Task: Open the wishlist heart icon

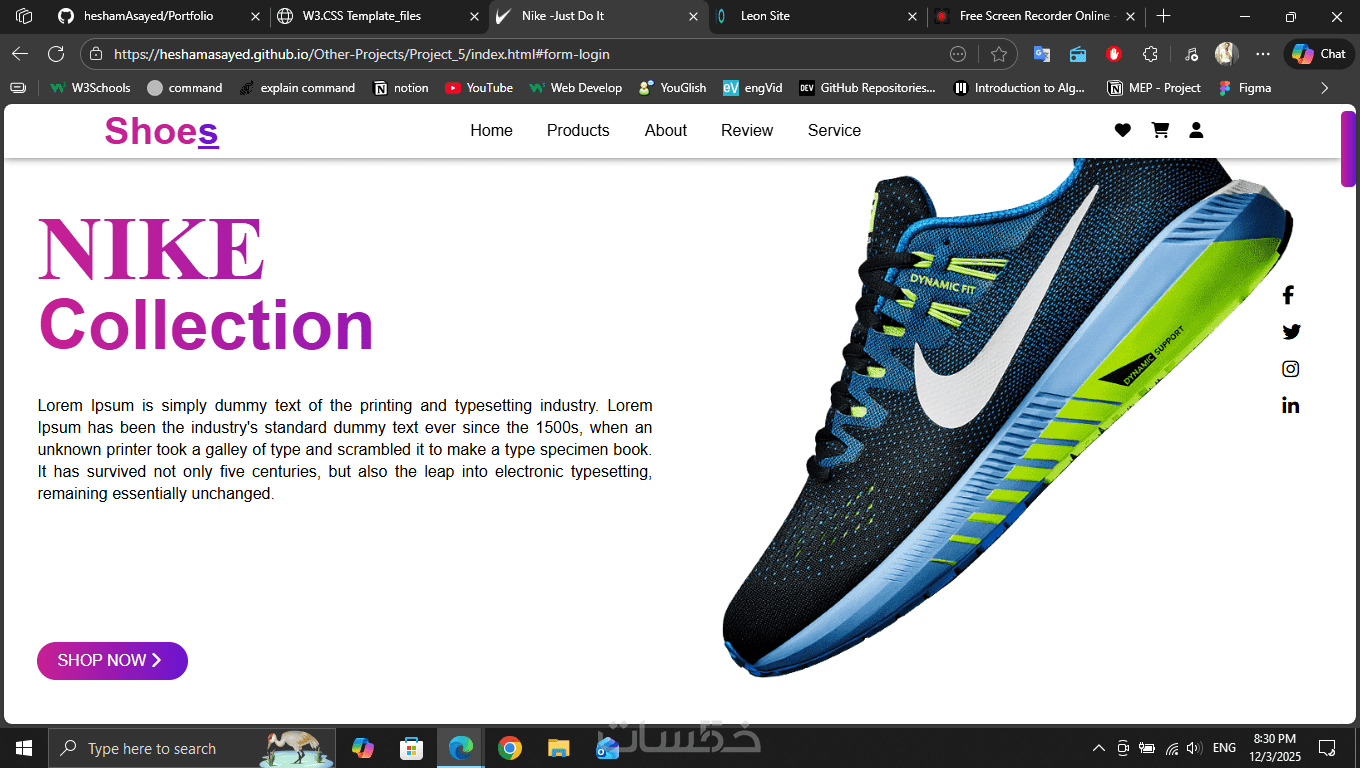Action: pyautogui.click(x=1123, y=130)
